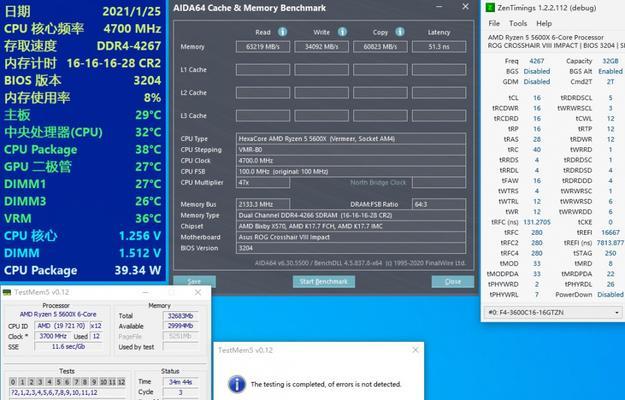Image resolution: width=625 pixels, height=400 pixels.
Task: Click the CPU Stepping VMR-B0 value
Action: coord(351,150)
